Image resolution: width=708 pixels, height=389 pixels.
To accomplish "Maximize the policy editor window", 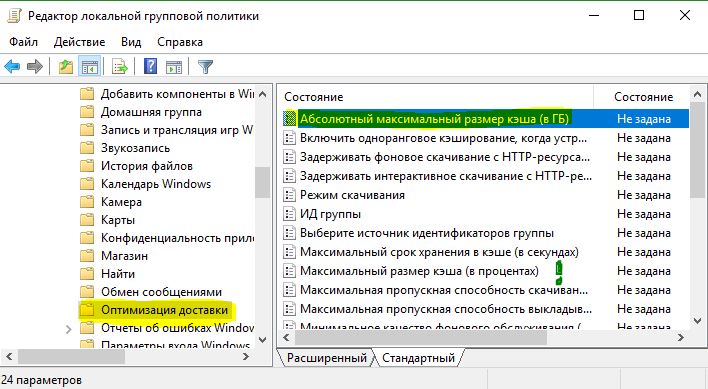I will coord(639,15).
